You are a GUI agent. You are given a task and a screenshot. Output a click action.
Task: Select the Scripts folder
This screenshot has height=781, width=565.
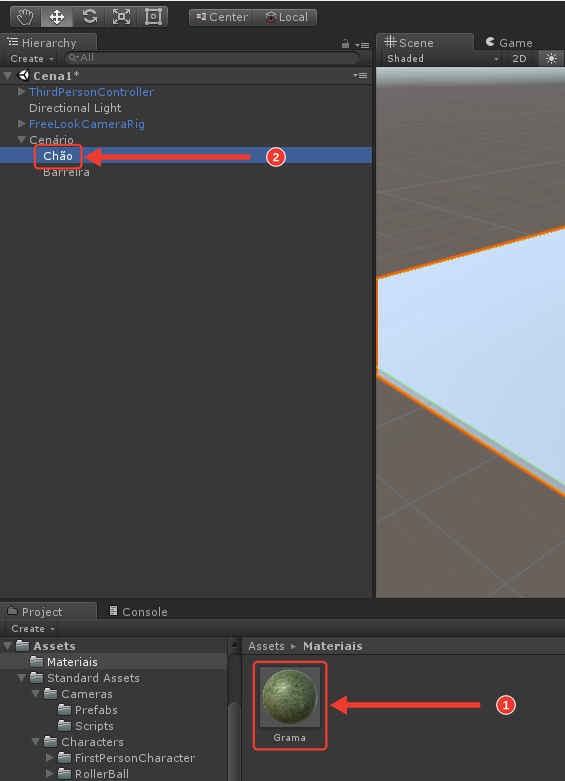(x=94, y=726)
